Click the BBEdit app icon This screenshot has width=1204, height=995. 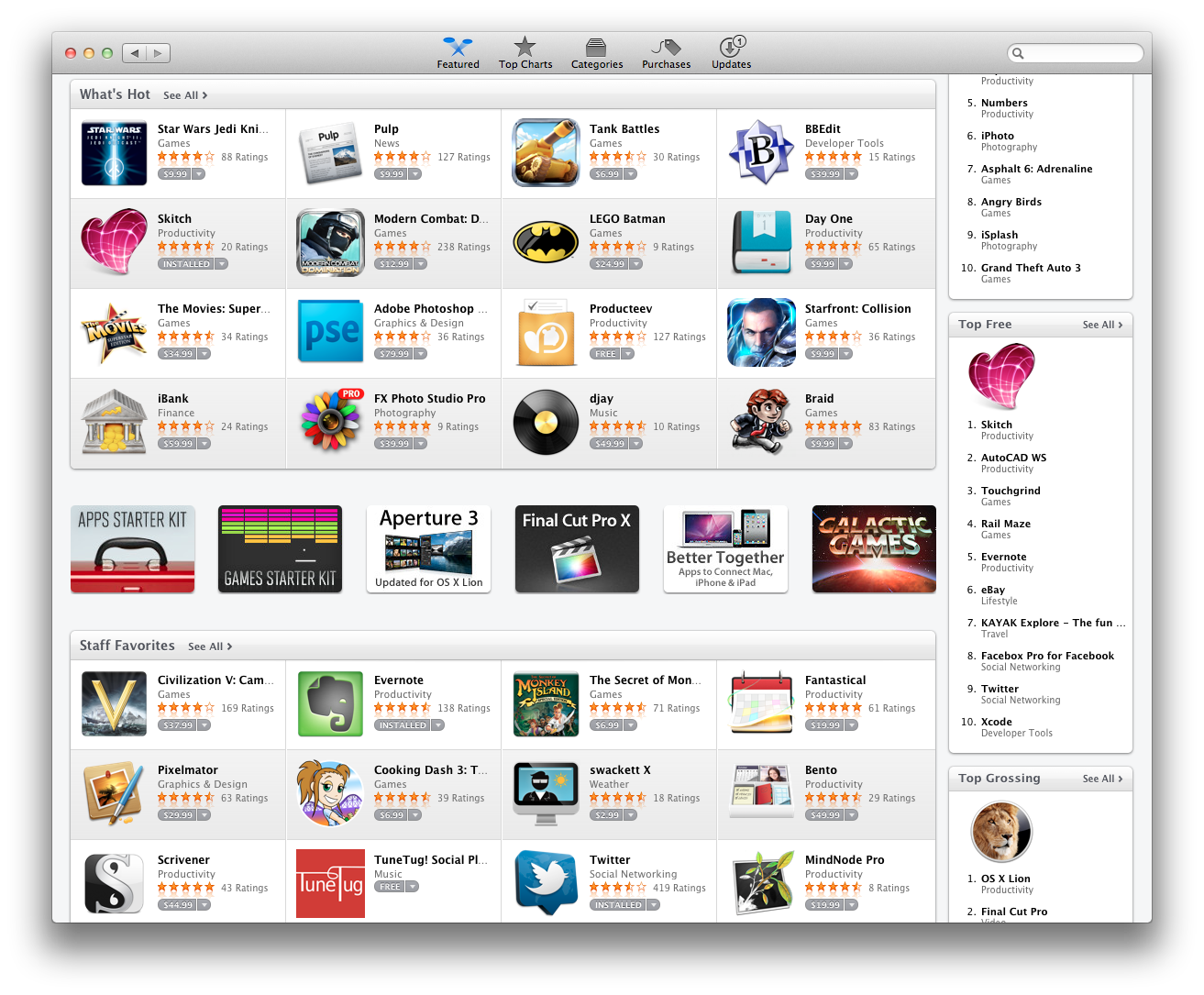[x=761, y=153]
